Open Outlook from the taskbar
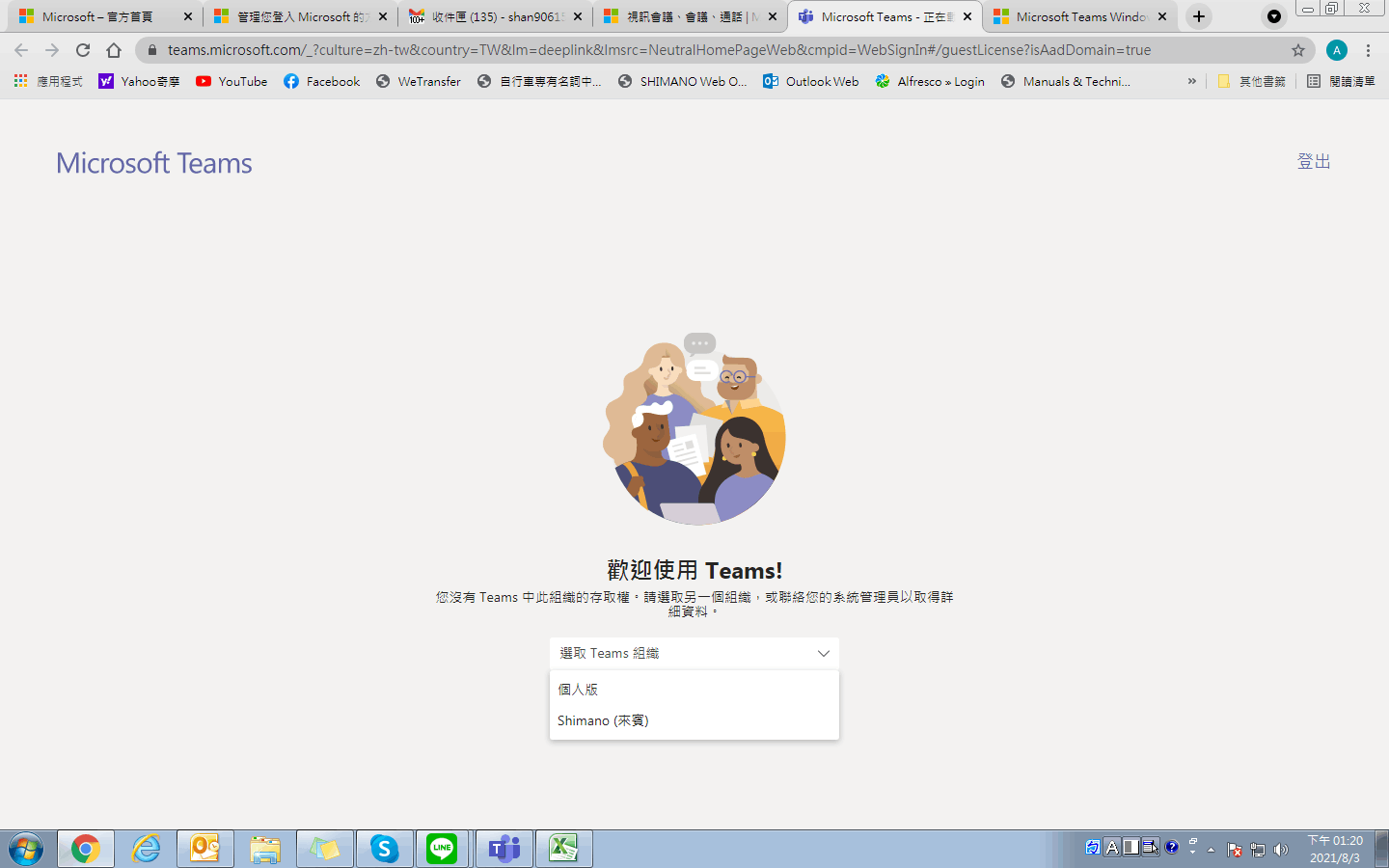 point(205,849)
